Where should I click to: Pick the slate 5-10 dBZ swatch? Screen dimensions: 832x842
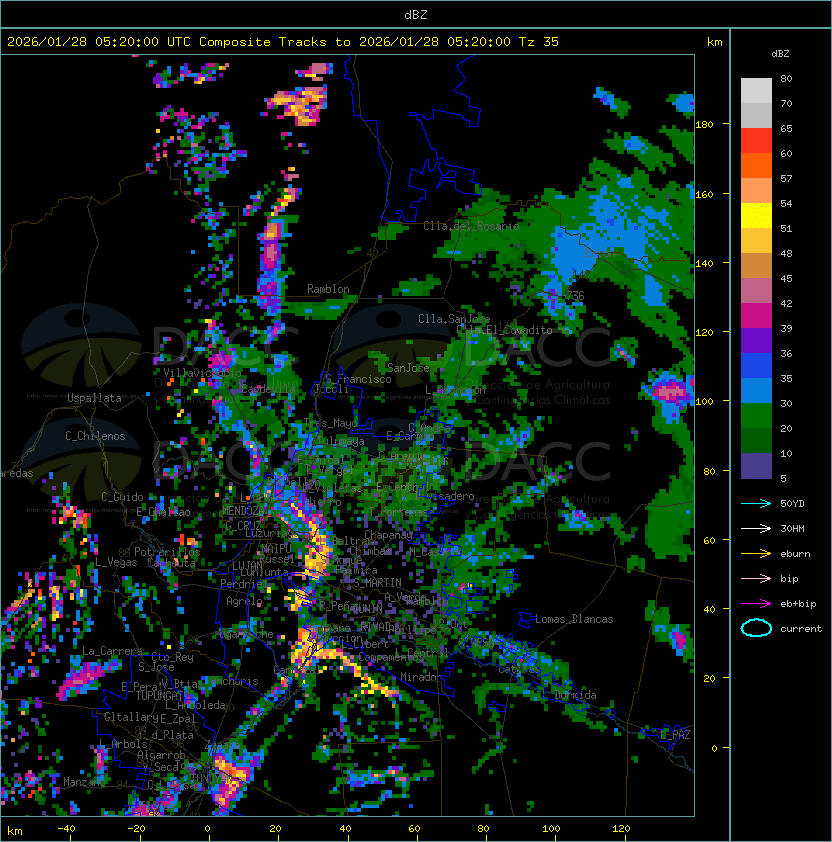click(x=756, y=466)
